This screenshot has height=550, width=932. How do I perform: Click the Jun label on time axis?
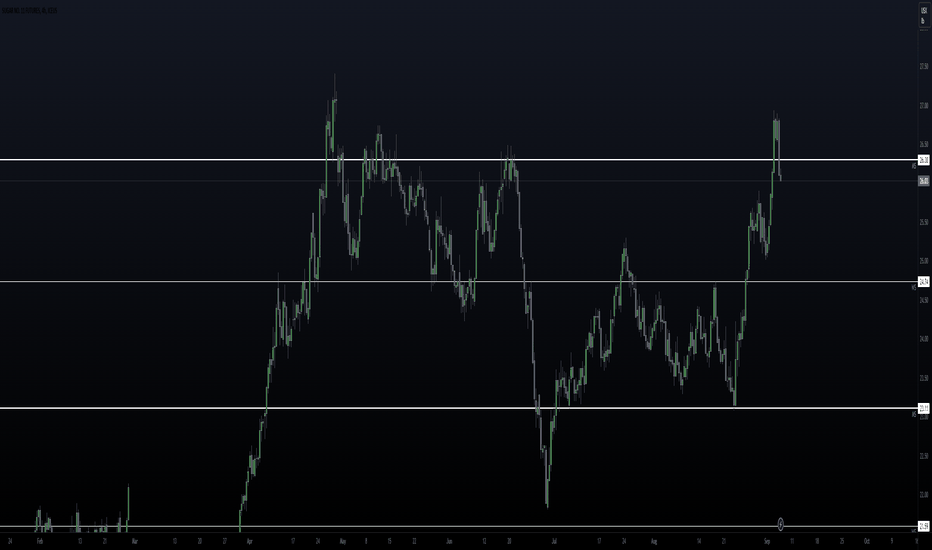[x=449, y=542]
